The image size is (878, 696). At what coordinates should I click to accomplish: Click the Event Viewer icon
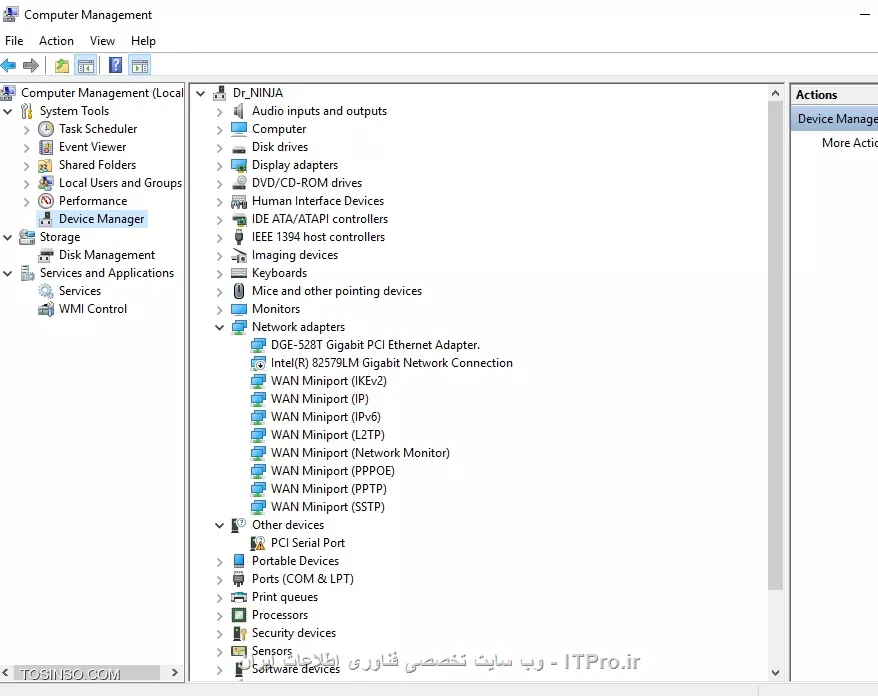[46, 147]
